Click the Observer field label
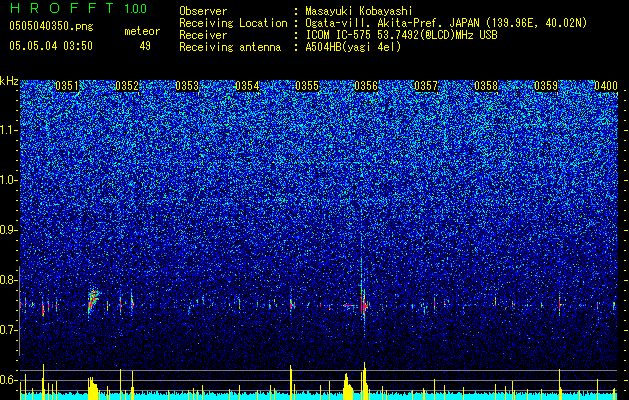 [x=203, y=11]
